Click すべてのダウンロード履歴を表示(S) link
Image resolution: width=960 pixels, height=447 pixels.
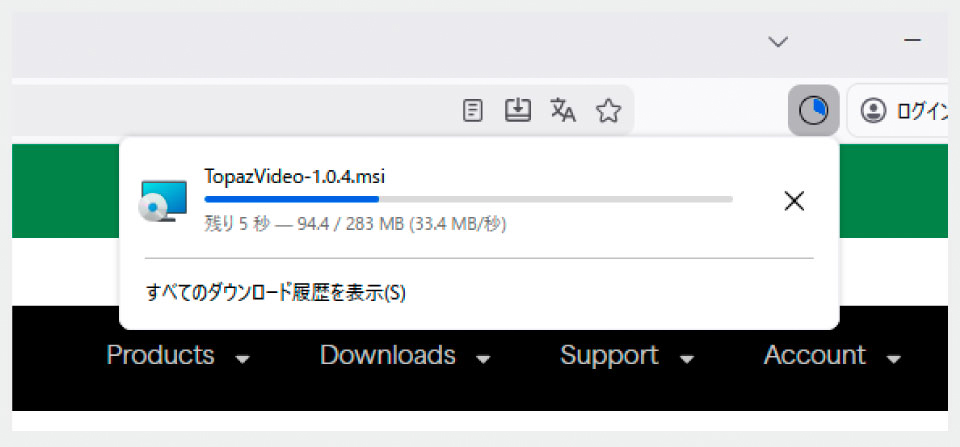coord(276,293)
